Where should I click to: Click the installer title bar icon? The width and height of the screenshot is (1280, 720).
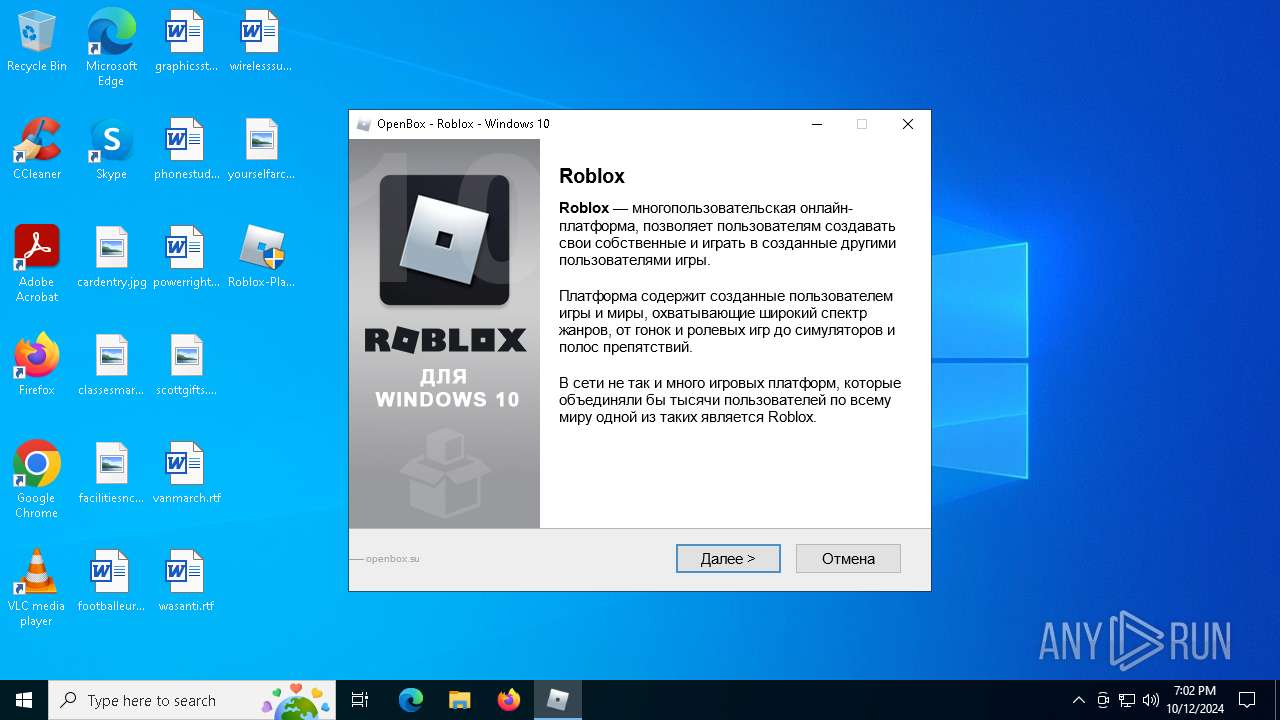click(364, 124)
